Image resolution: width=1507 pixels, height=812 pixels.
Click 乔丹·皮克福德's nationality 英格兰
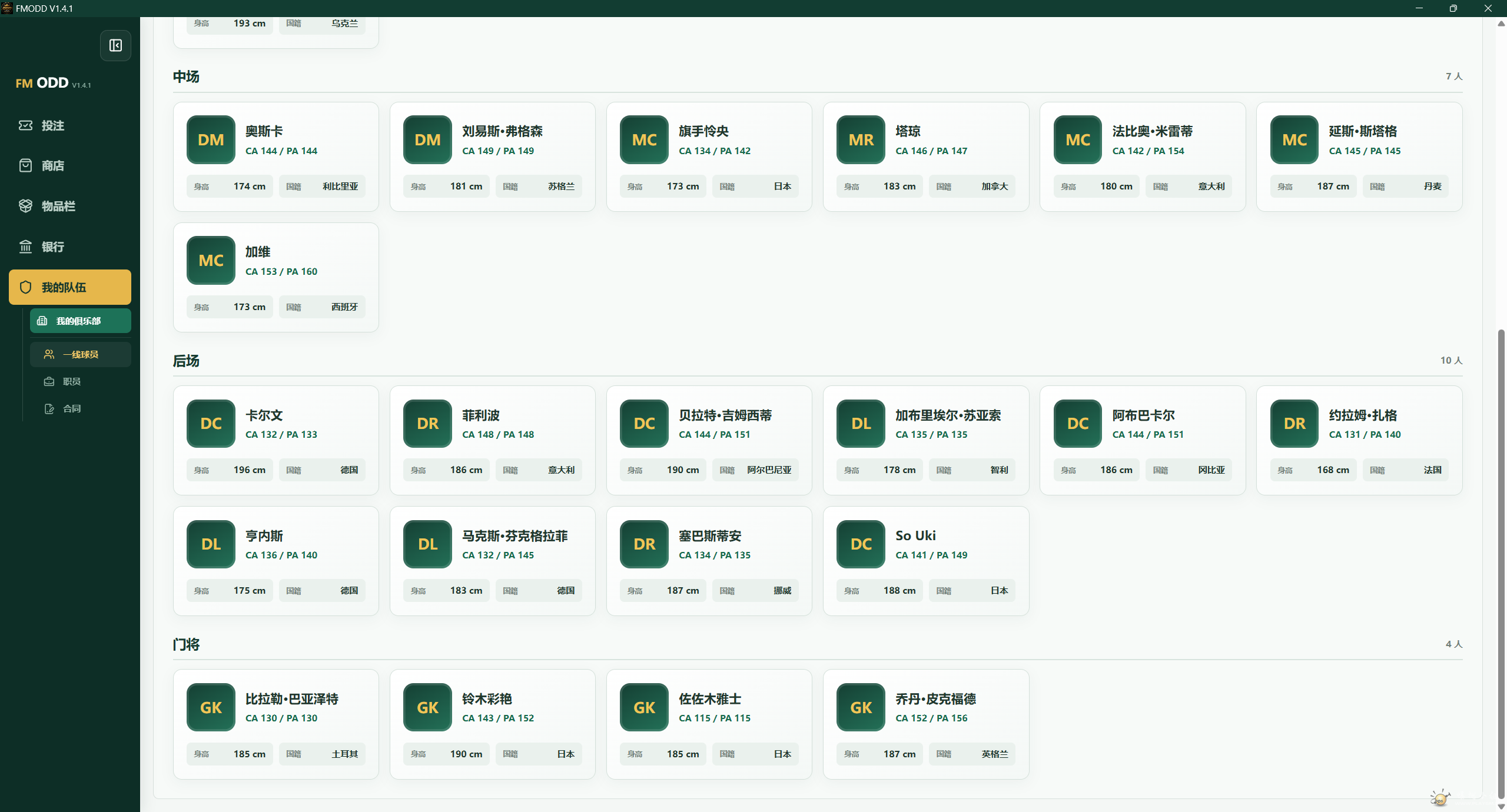(x=994, y=754)
